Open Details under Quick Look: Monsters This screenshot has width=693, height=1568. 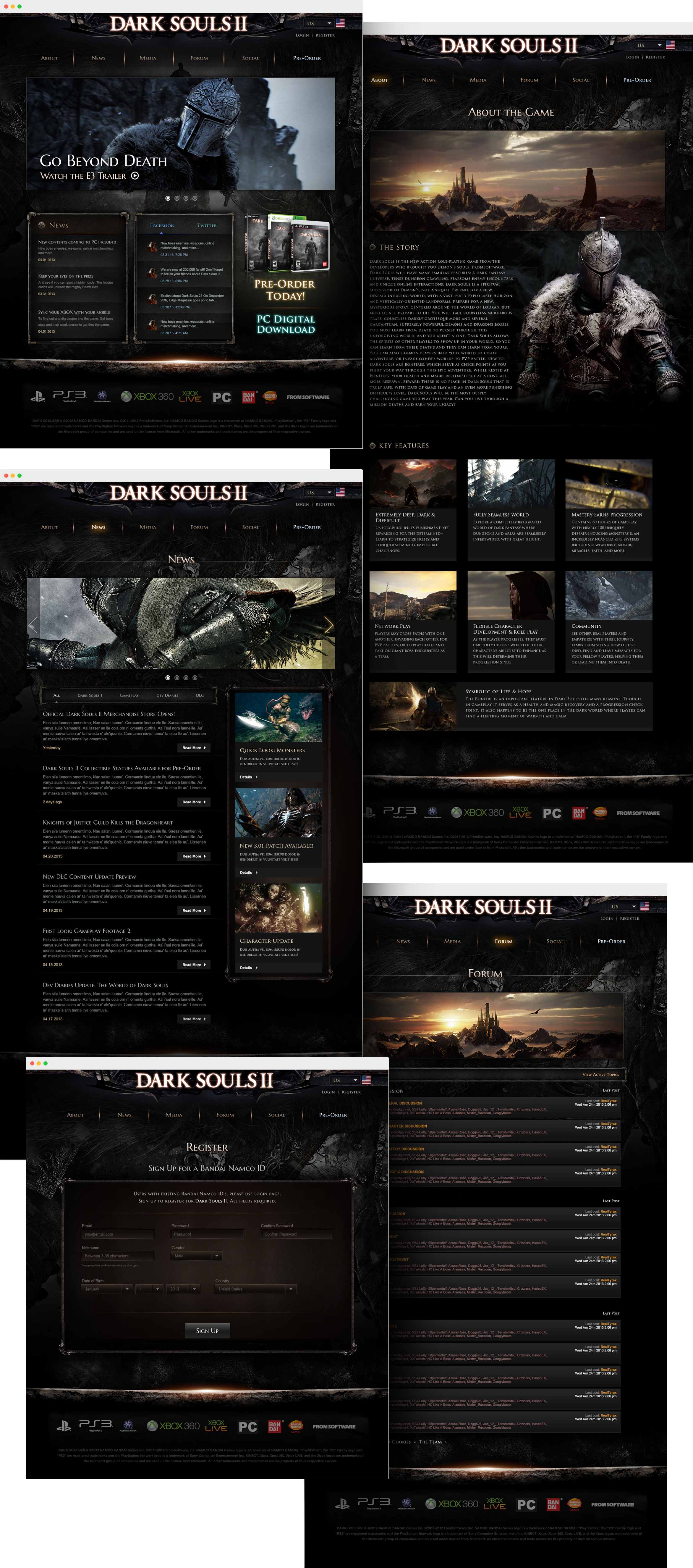point(249,777)
